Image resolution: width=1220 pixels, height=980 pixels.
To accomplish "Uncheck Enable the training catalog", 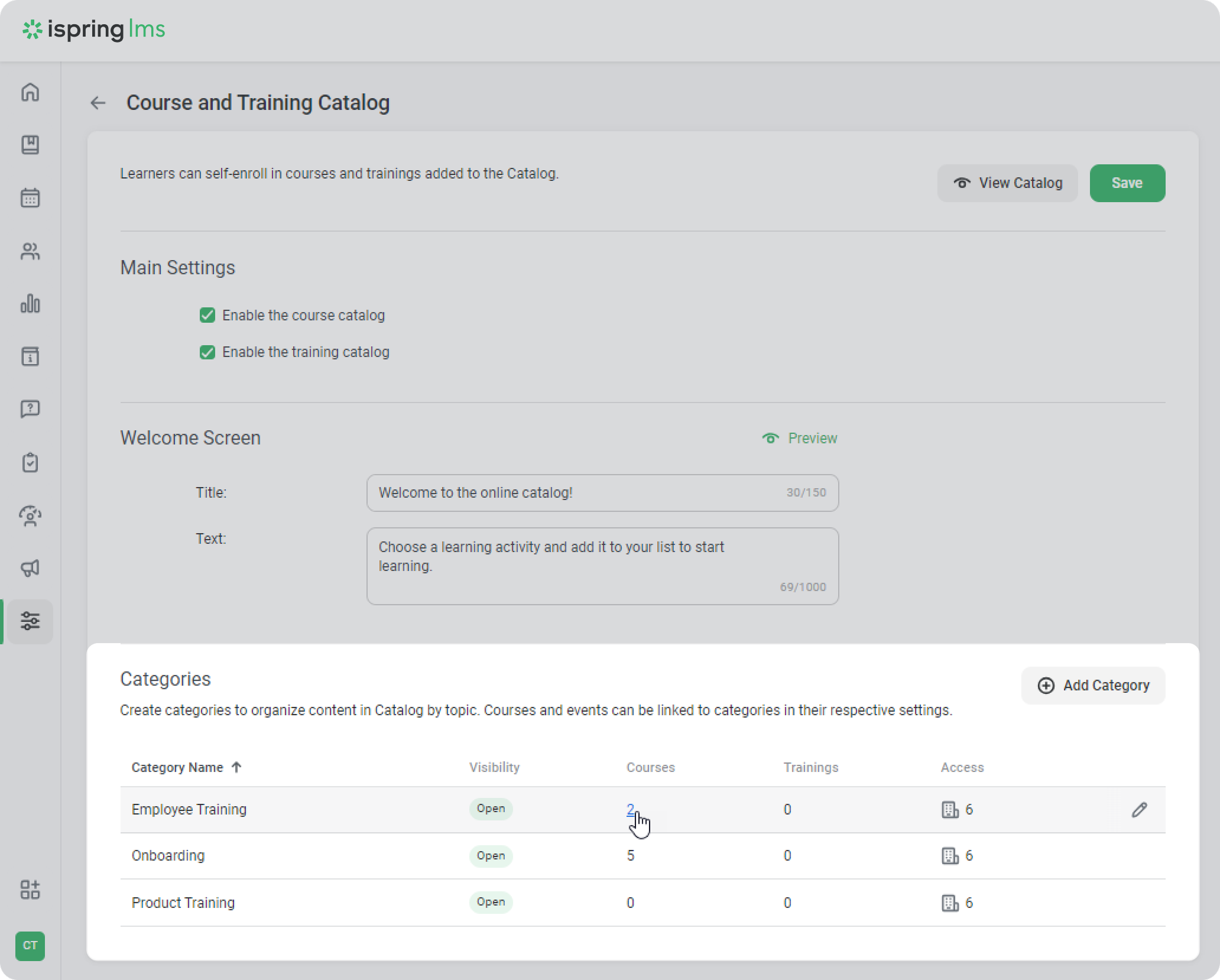I will (207, 352).
